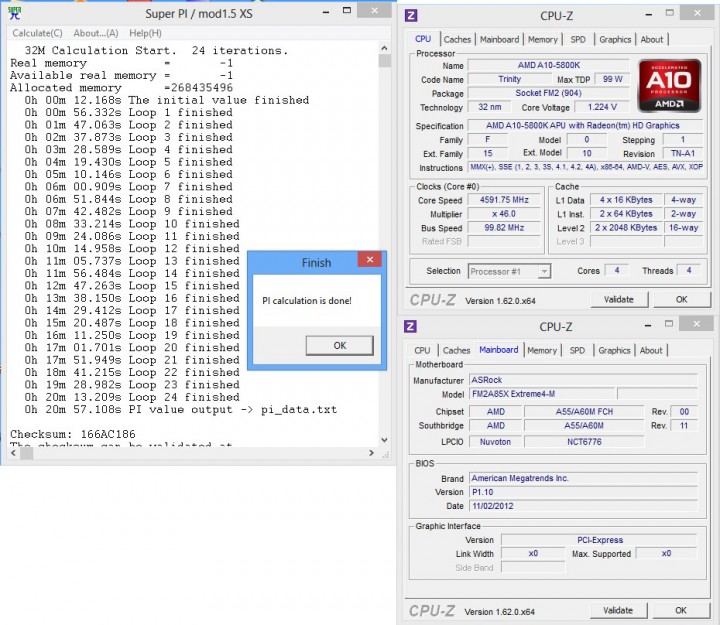Click the LPCIO value NCT6776

(584, 442)
